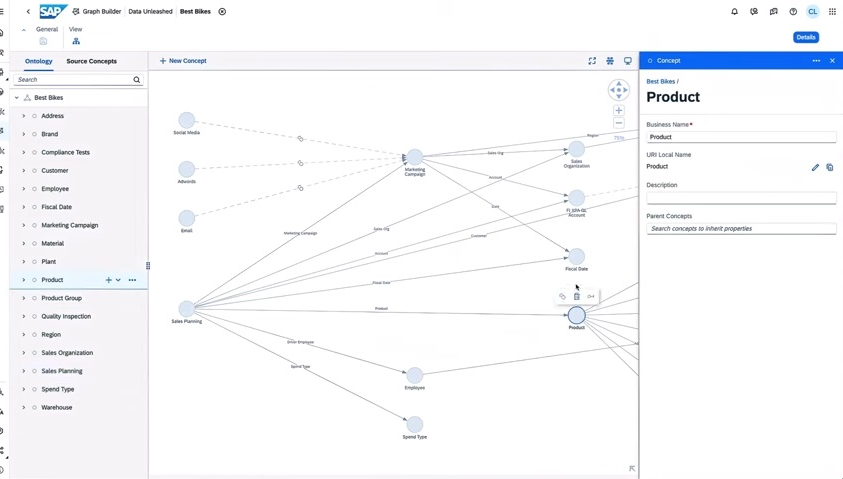Click the Details button

coord(805,37)
